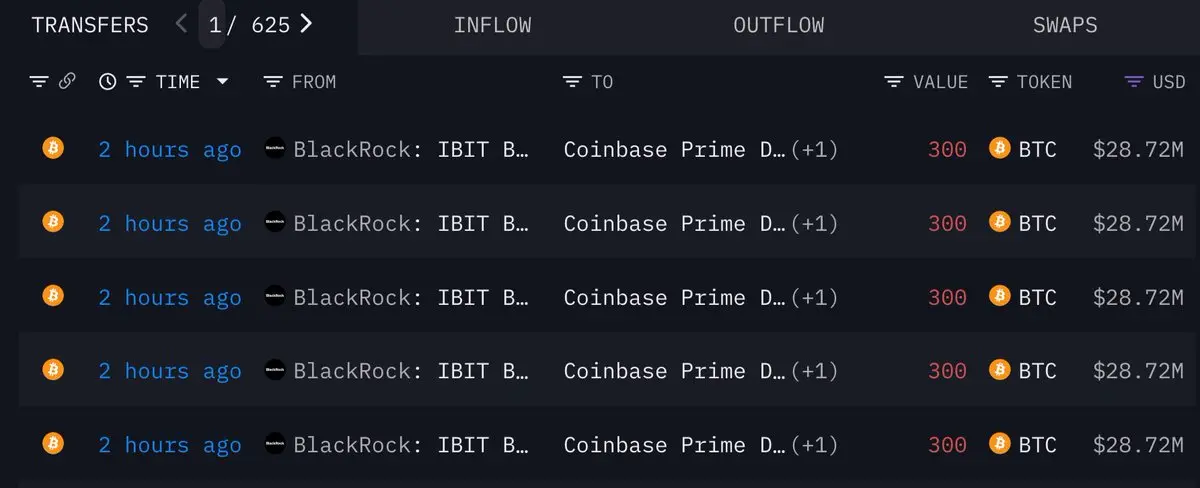Switch to the INFLOW tab

click(492, 25)
